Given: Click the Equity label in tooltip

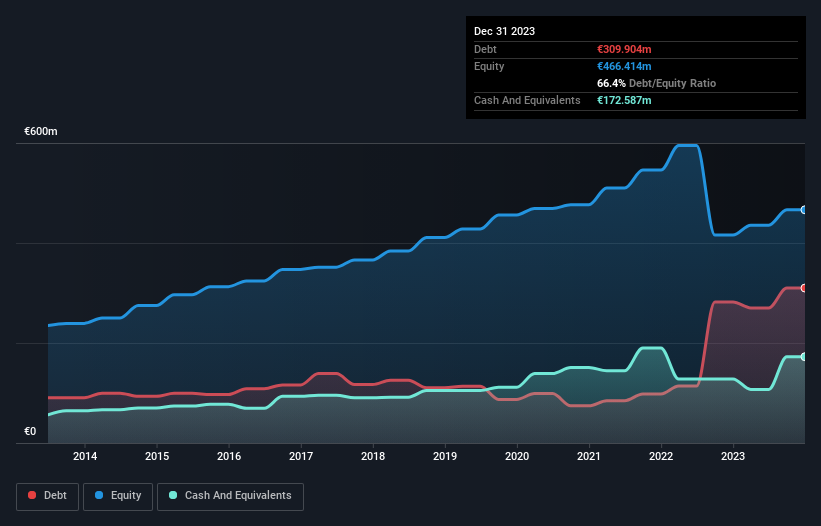Looking at the screenshot, I should pyautogui.click(x=489, y=66).
